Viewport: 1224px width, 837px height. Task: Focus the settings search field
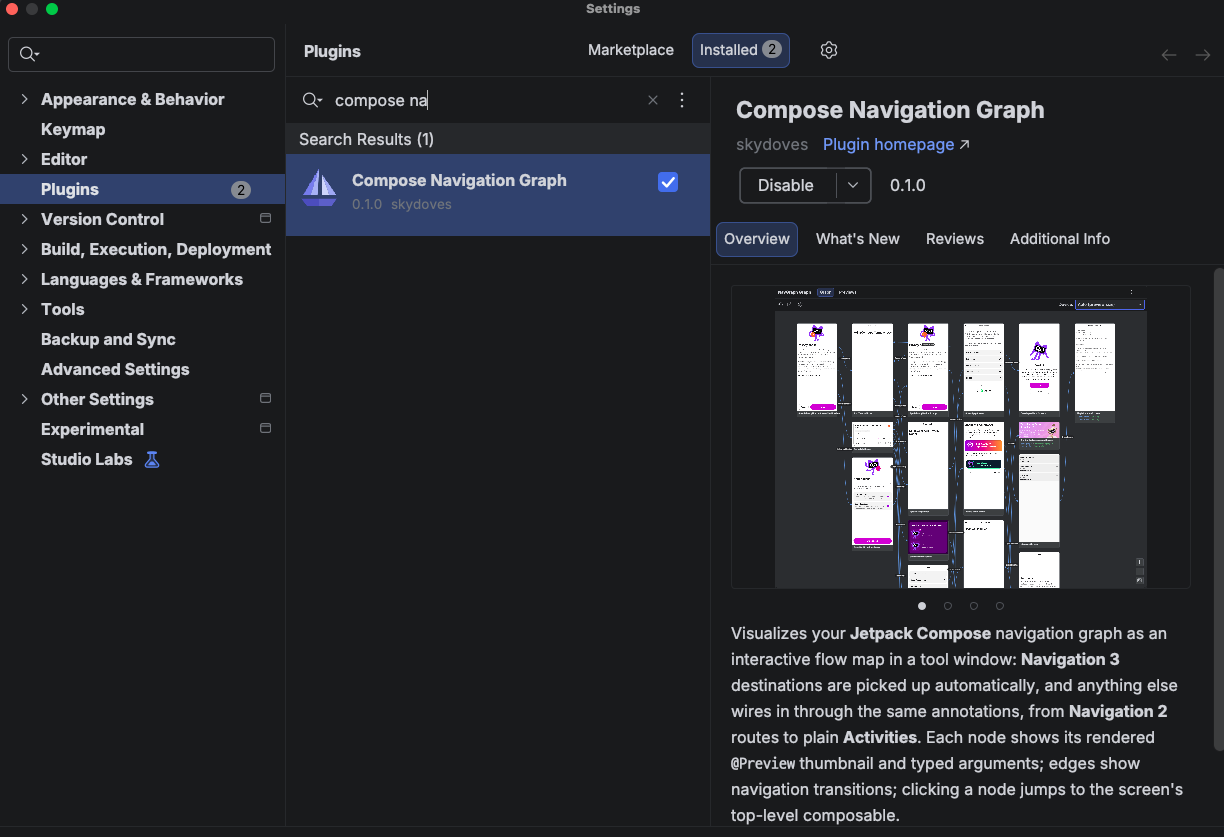(x=141, y=54)
